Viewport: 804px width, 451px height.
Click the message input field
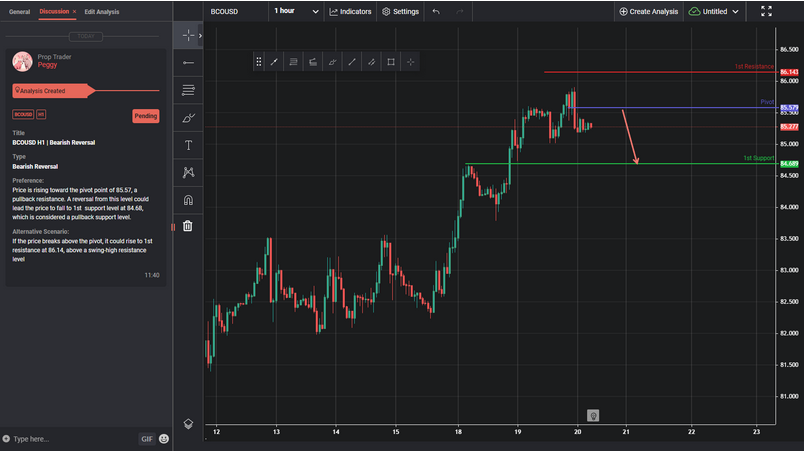[x=74, y=439]
